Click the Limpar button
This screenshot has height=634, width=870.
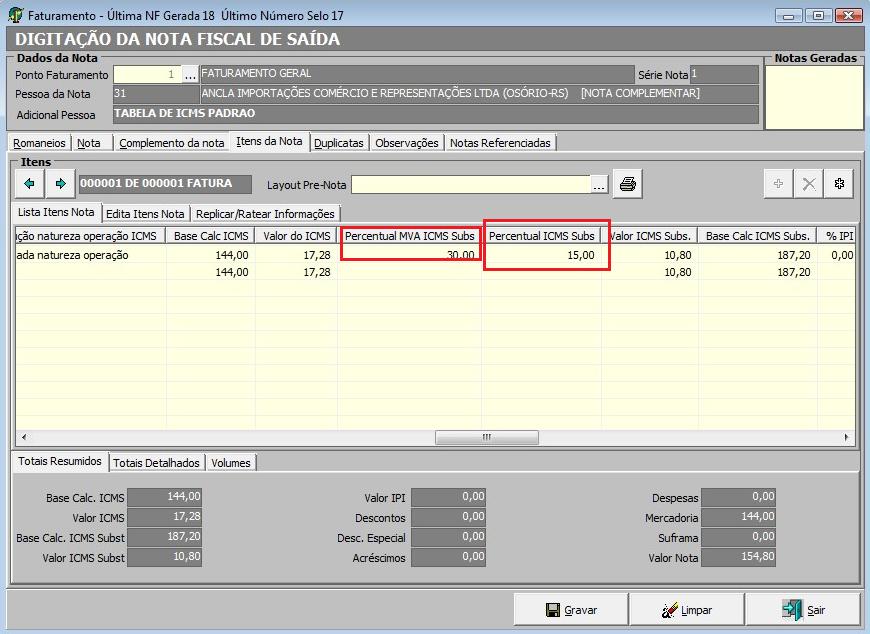(686, 610)
